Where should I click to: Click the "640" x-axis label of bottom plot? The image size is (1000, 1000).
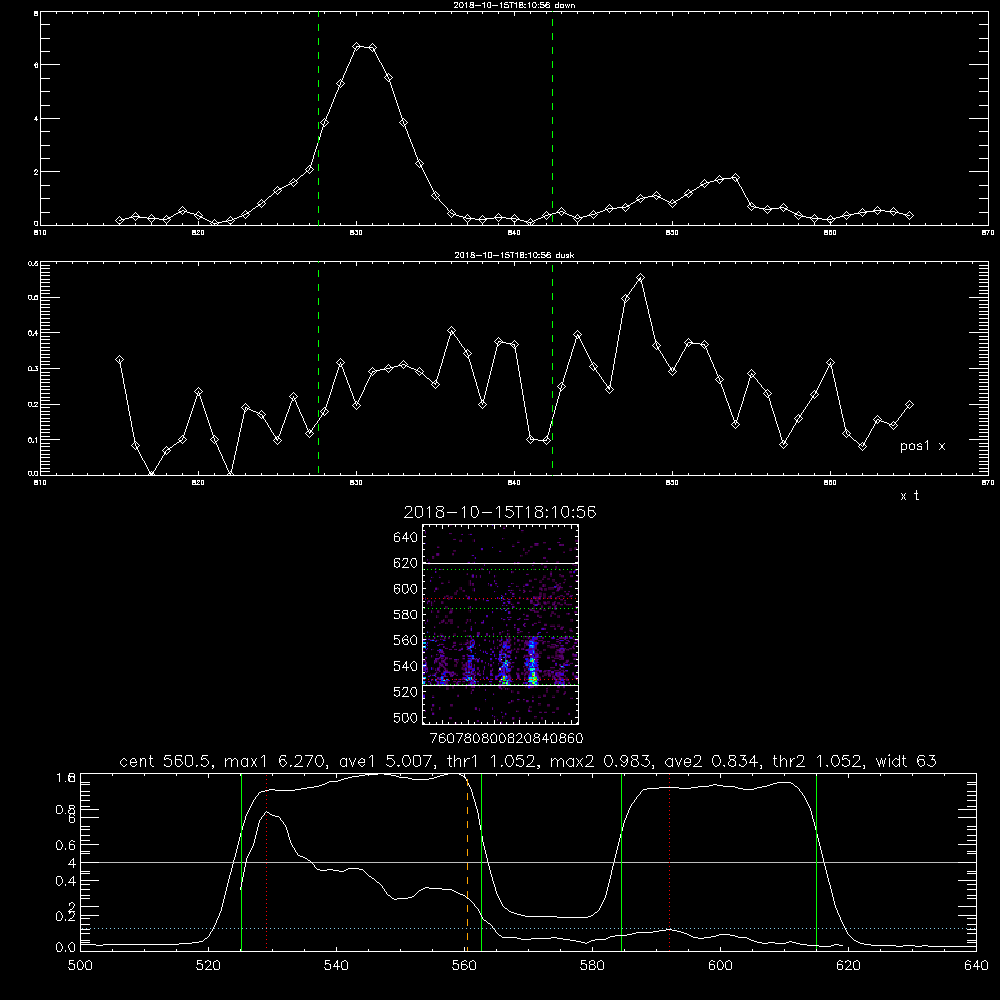pyautogui.click(x=976, y=966)
